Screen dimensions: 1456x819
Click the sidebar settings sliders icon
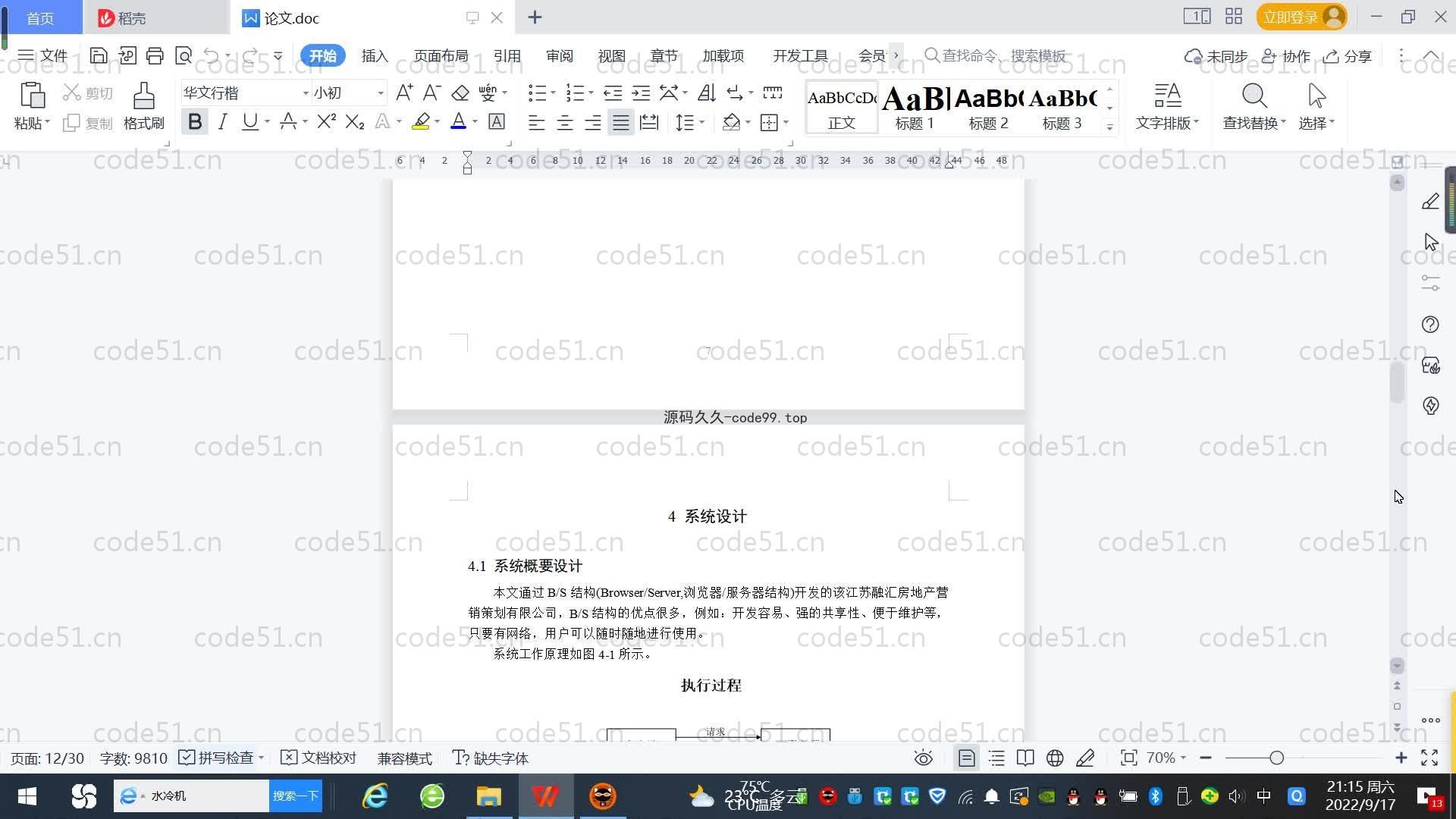point(1430,283)
